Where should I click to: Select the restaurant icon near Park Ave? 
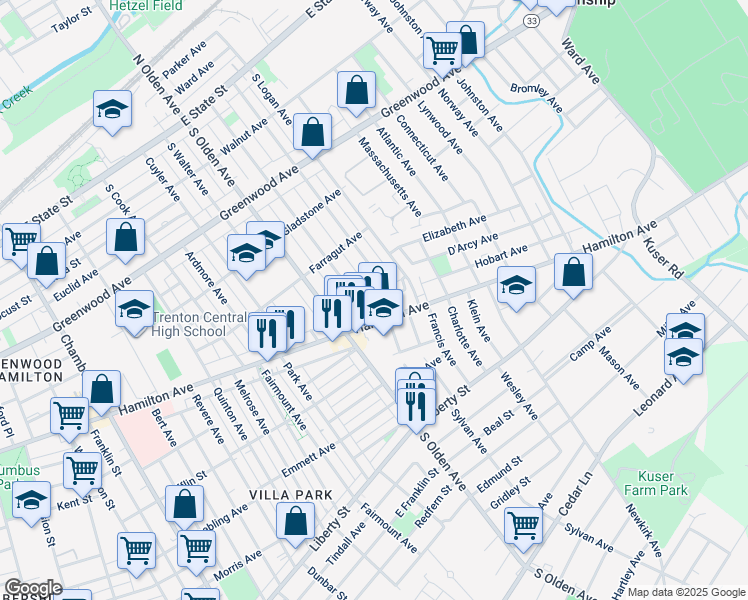click(x=266, y=331)
